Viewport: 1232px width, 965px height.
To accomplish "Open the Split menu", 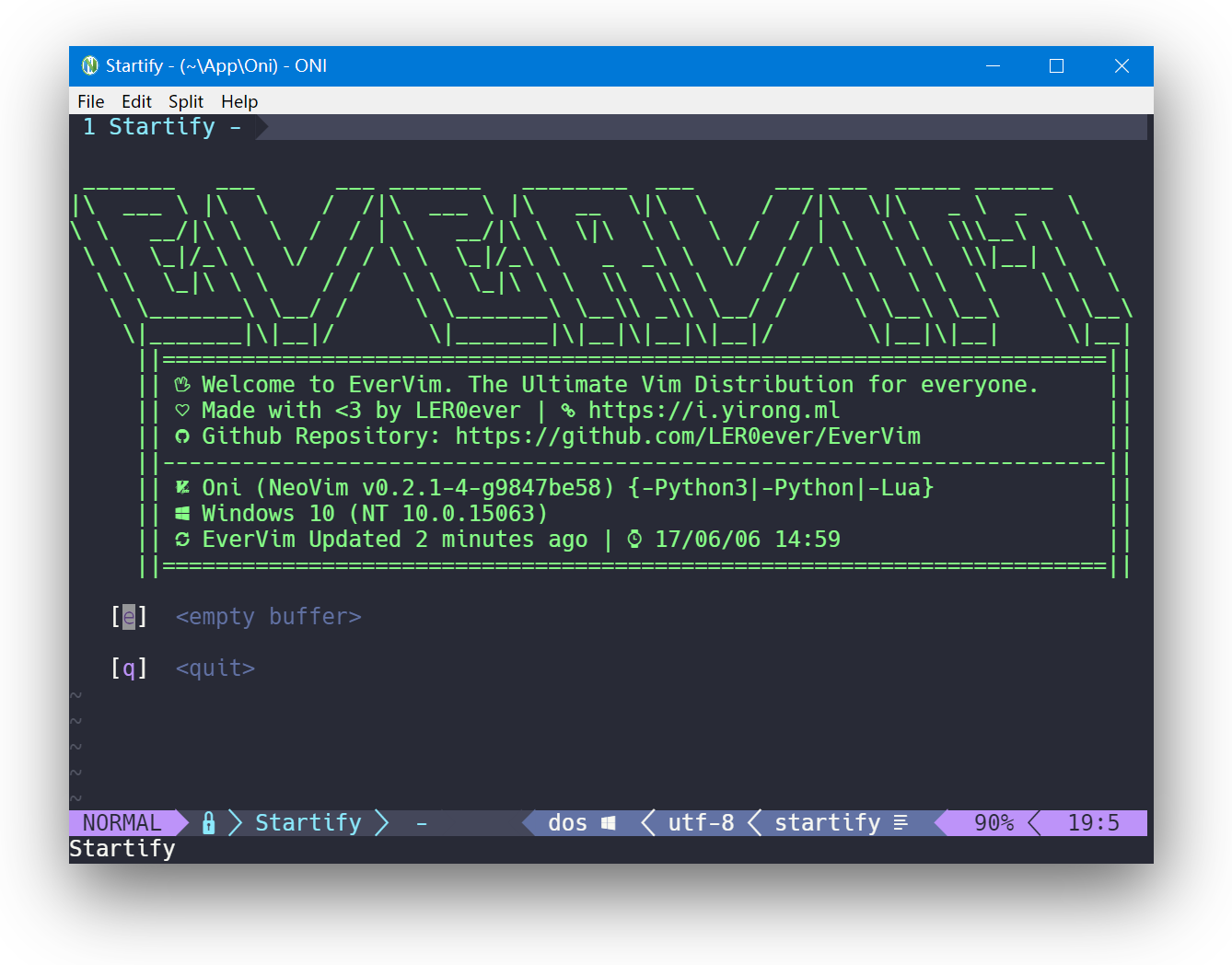I will point(186,101).
